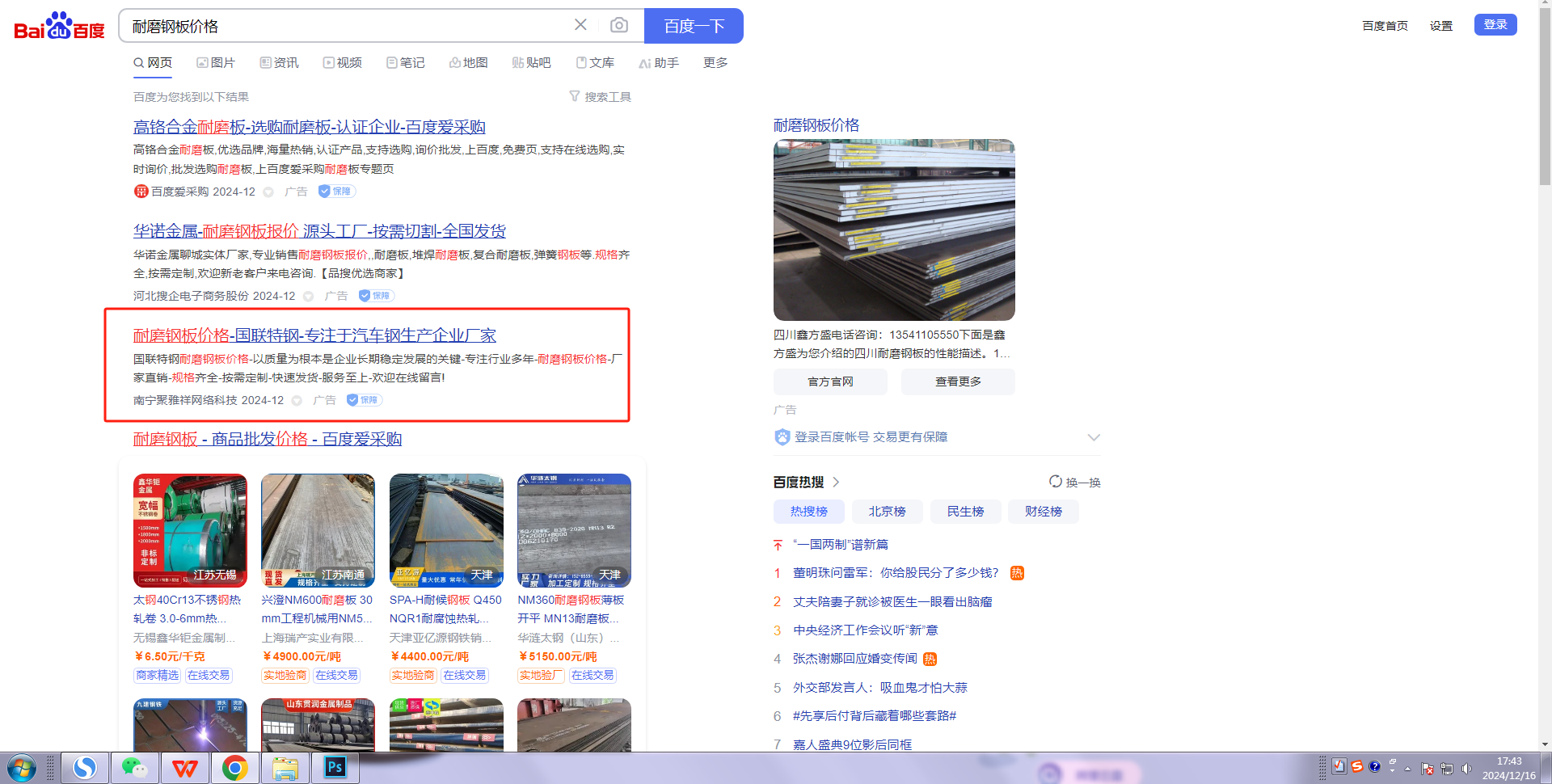Open the Windows Start menu
The image size is (1552, 784).
coord(23,768)
